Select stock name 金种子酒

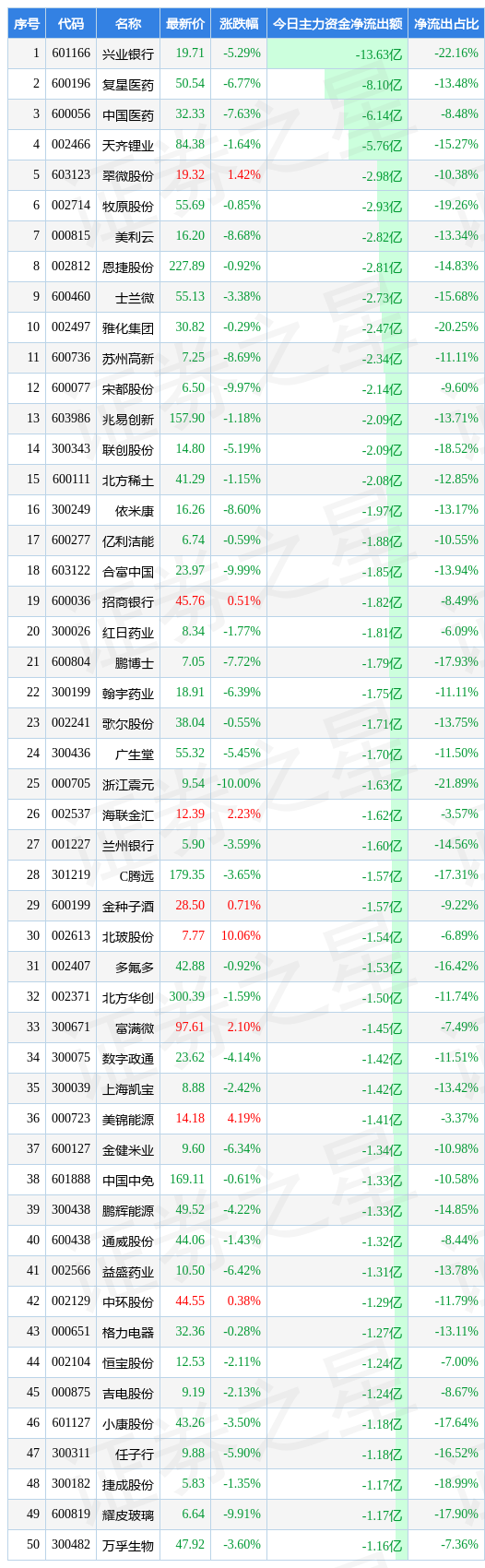pos(128,907)
